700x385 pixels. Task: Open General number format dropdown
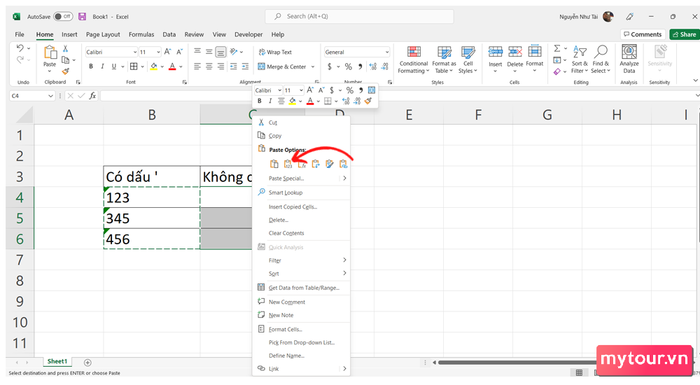[x=387, y=52]
